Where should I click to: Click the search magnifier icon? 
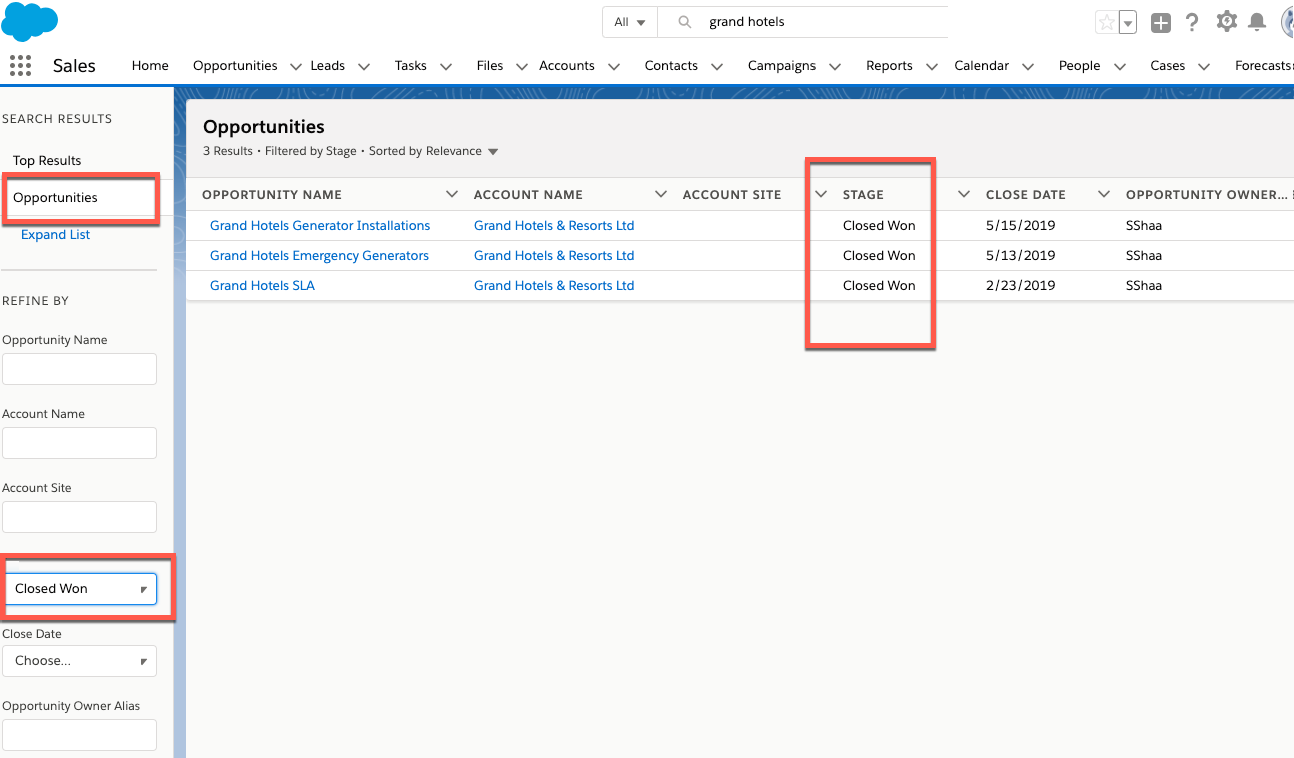[685, 22]
